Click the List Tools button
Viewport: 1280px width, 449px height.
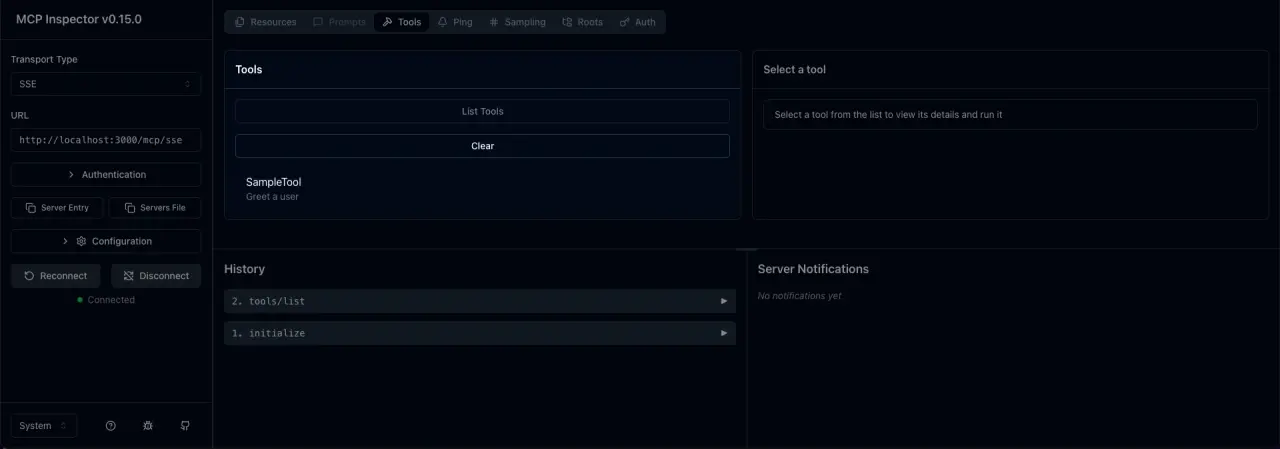click(482, 111)
